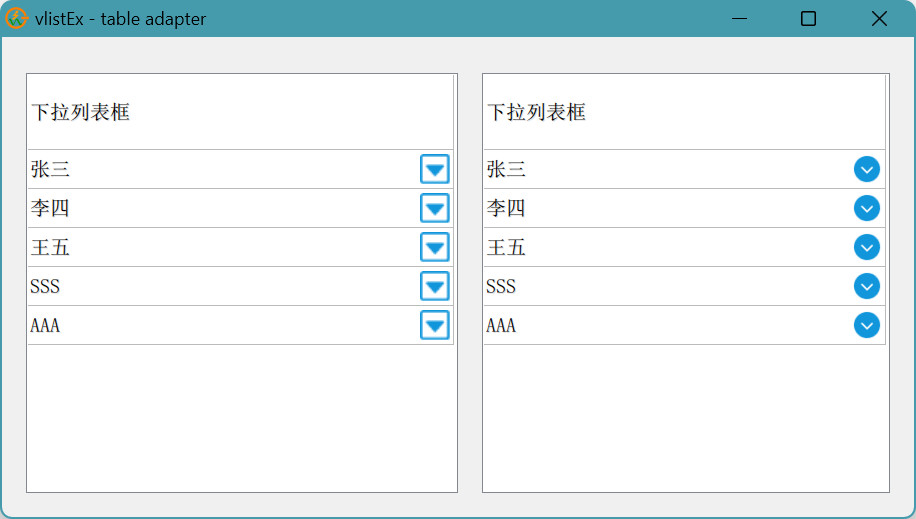Minimize the vlistEx table adapter window
Screen dimensions: 916x519
(740, 19)
